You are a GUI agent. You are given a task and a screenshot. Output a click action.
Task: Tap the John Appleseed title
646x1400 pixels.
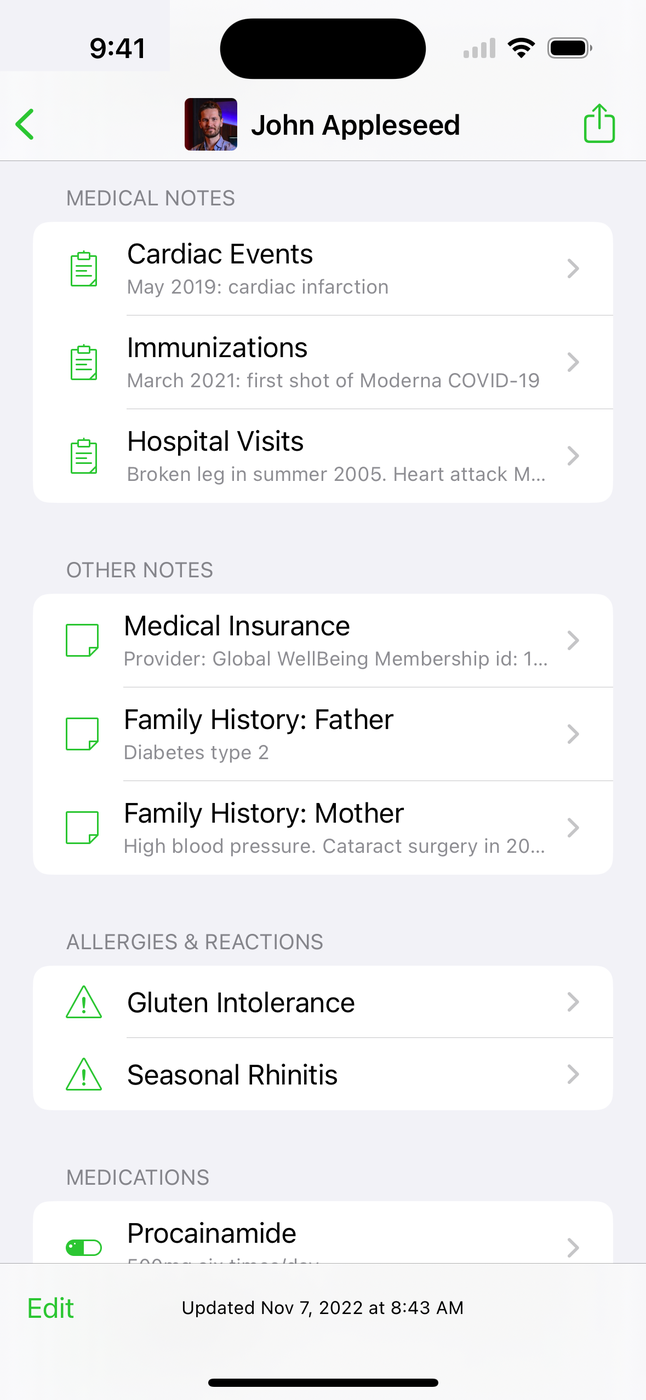click(x=355, y=125)
